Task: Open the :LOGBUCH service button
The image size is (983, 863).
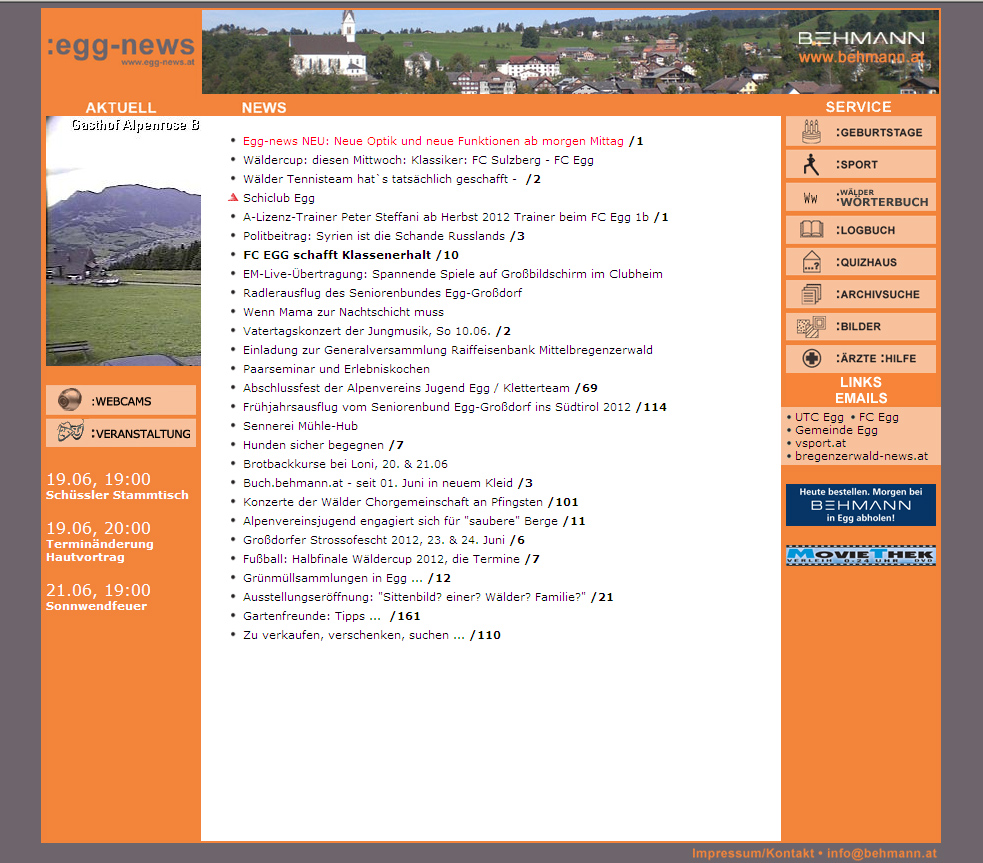Action: pos(861,229)
